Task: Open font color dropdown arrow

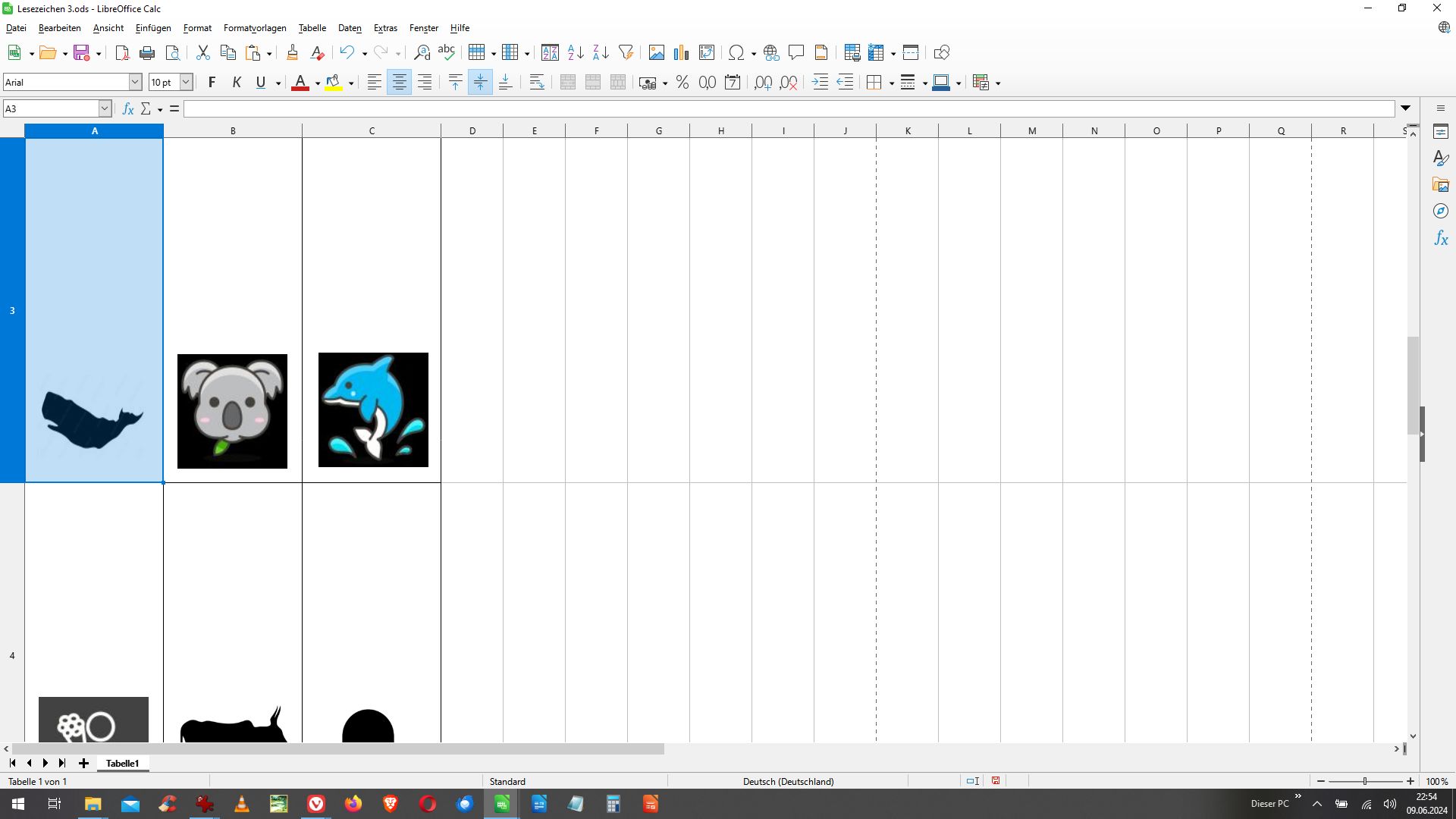Action: (x=318, y=83)
